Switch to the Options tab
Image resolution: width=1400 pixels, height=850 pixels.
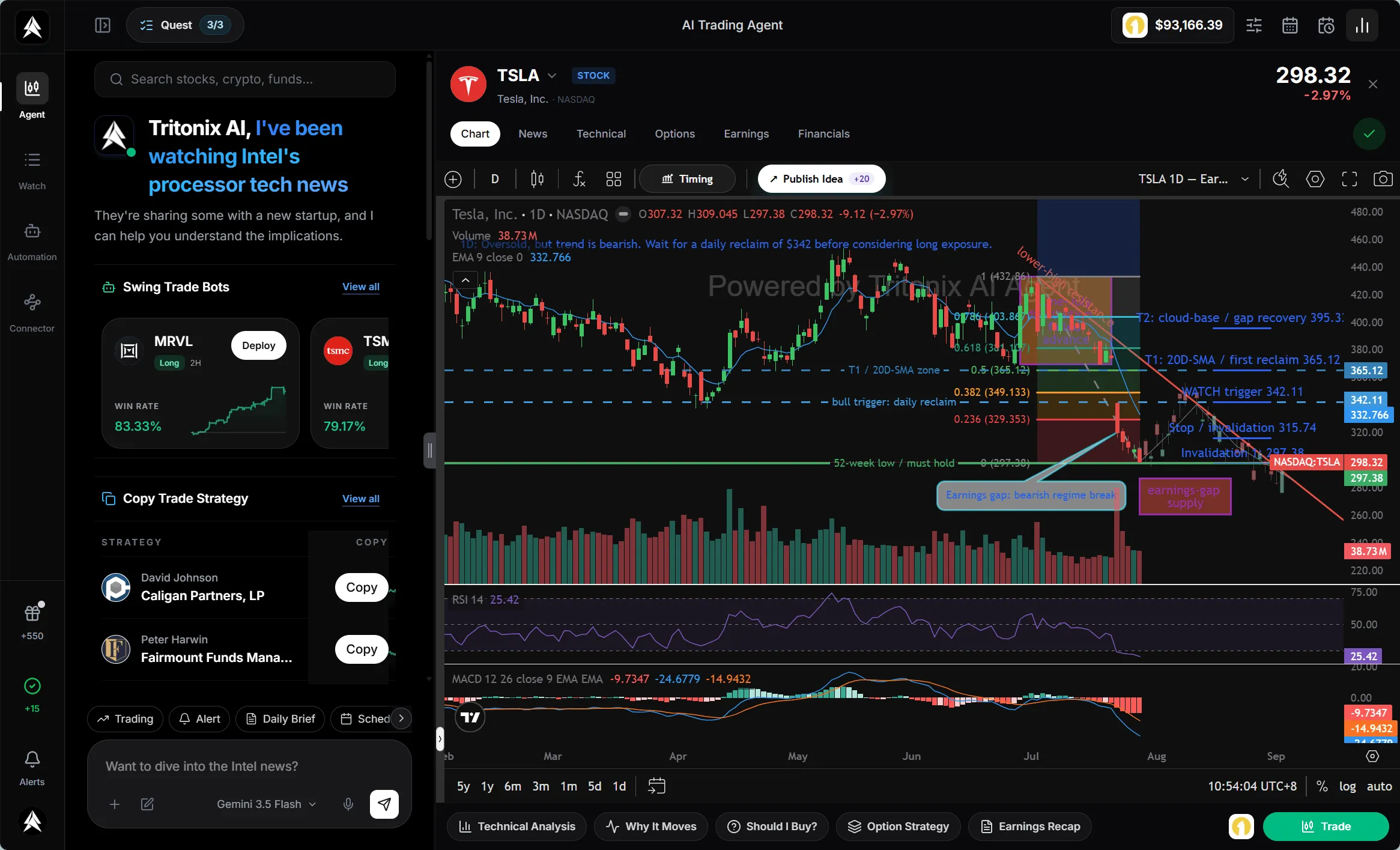click(x=674, y=134)
